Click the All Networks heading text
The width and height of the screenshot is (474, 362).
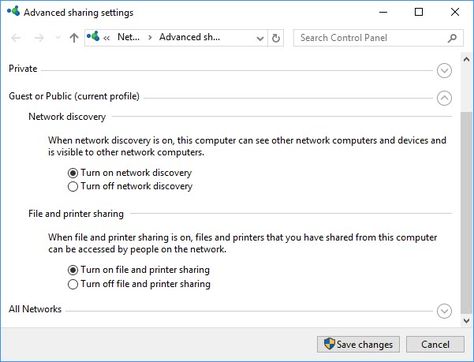35,309
